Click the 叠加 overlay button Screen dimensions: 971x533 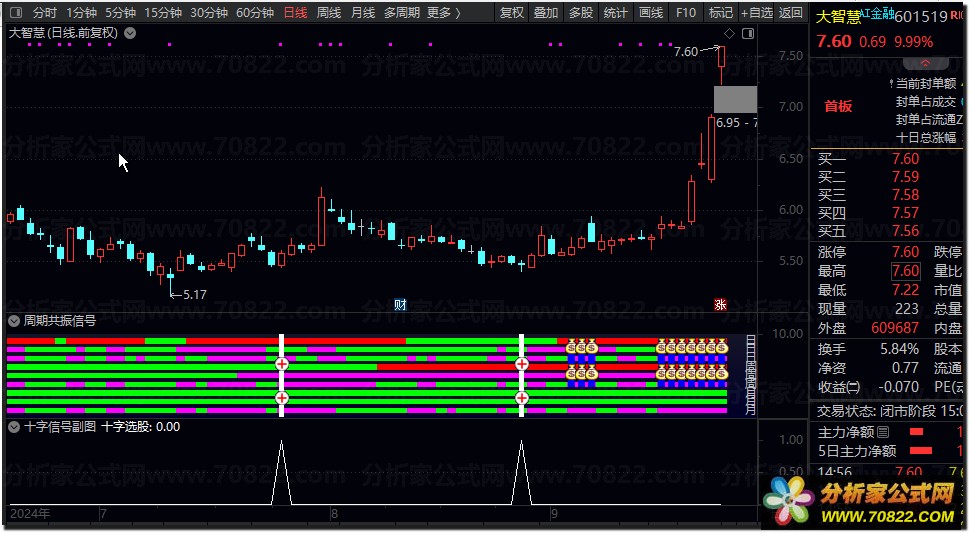click(x=546, y=12)
